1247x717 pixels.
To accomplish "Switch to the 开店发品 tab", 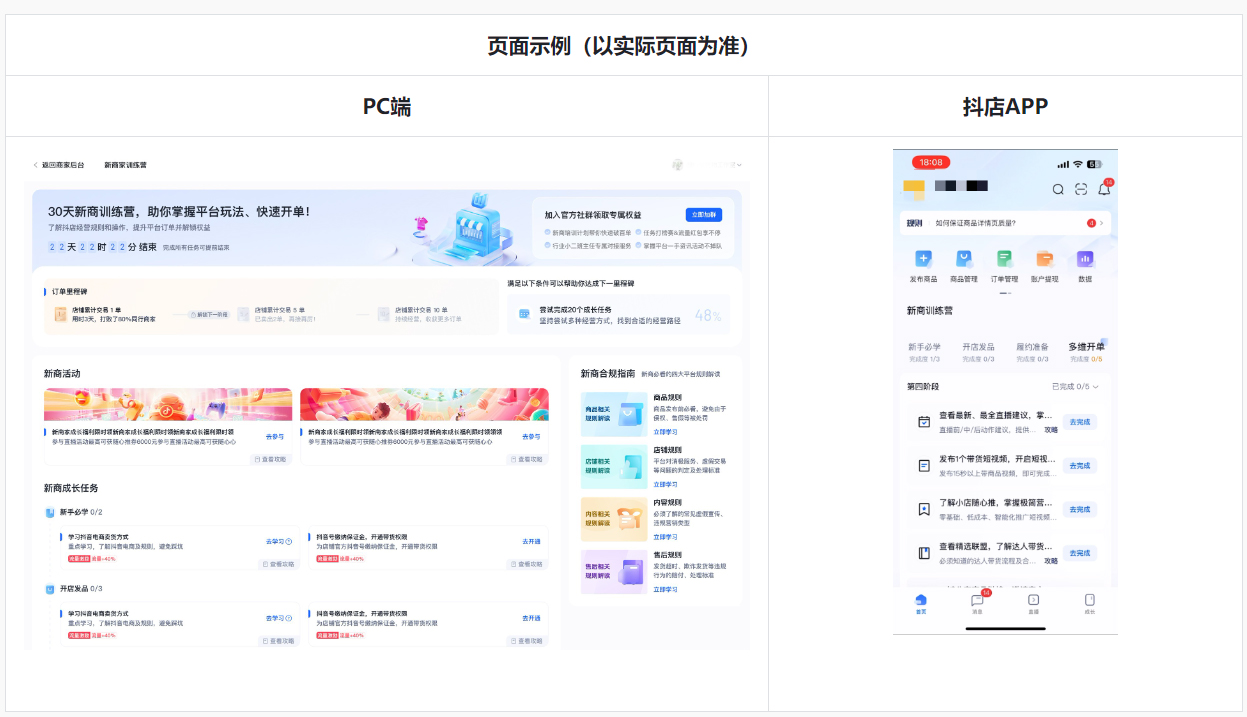I will 979,347.
